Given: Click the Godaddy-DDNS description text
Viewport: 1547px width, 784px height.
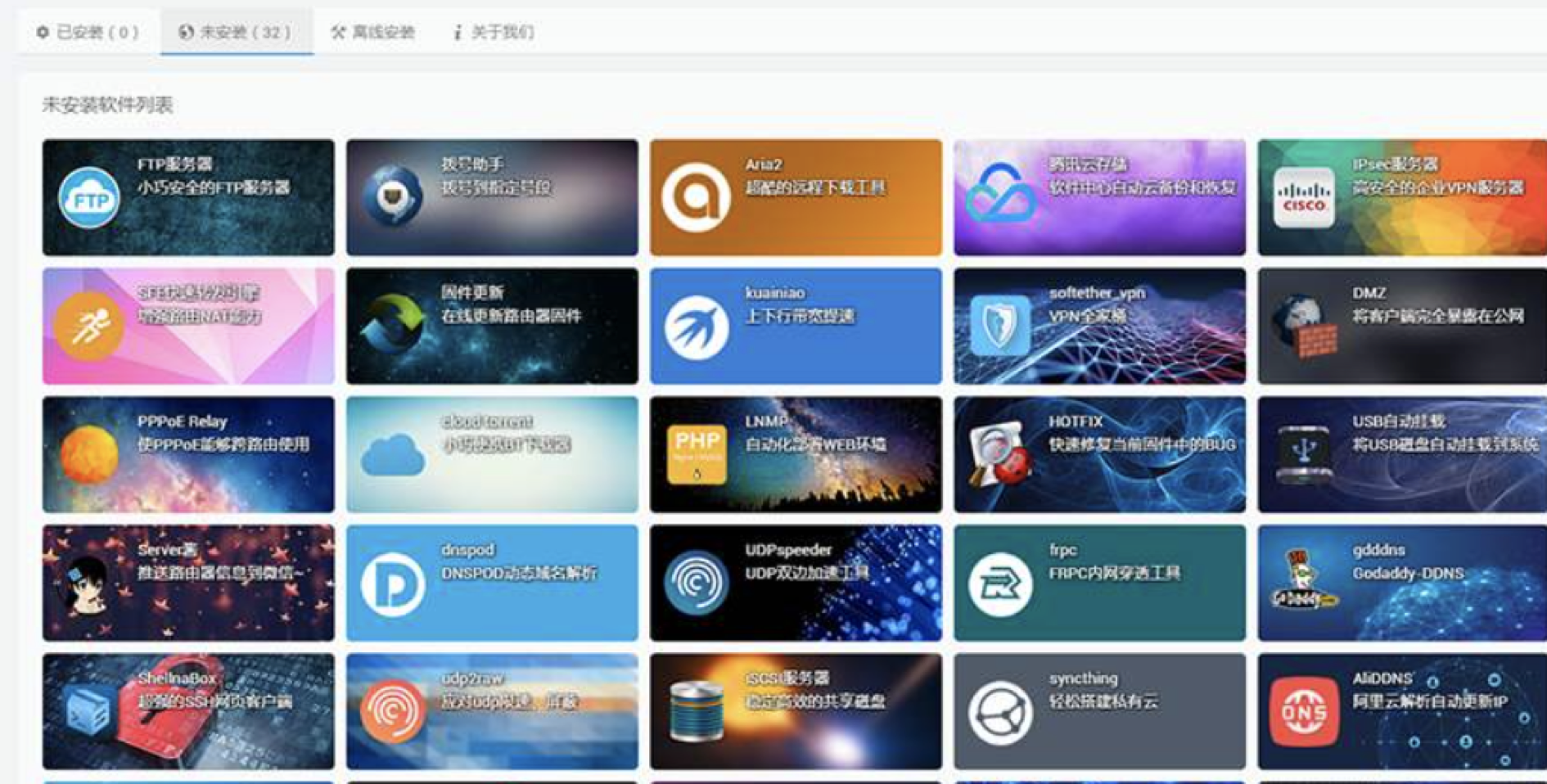Looking at the screenshot, I should tap(1408, 573).
